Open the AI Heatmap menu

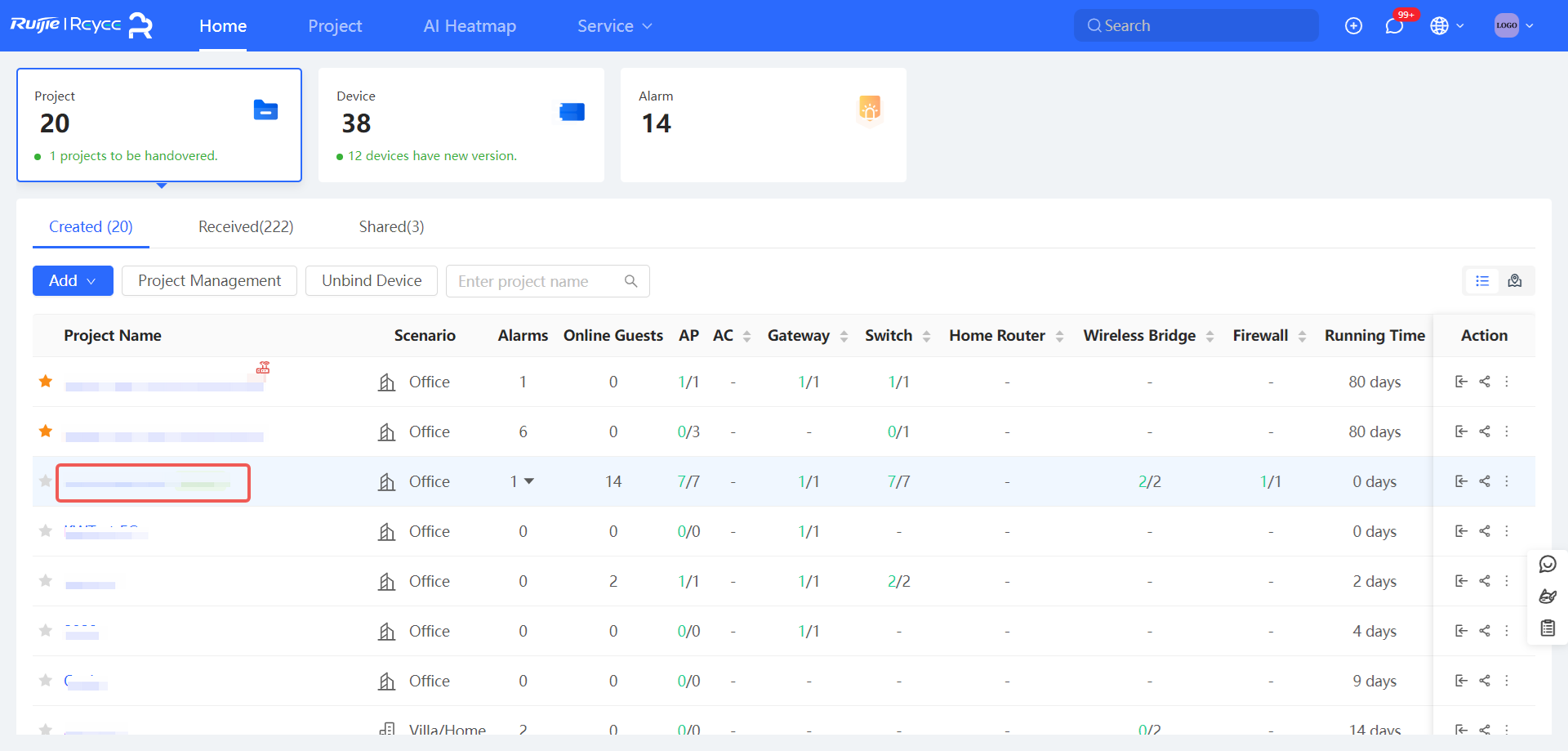point(470,26)
